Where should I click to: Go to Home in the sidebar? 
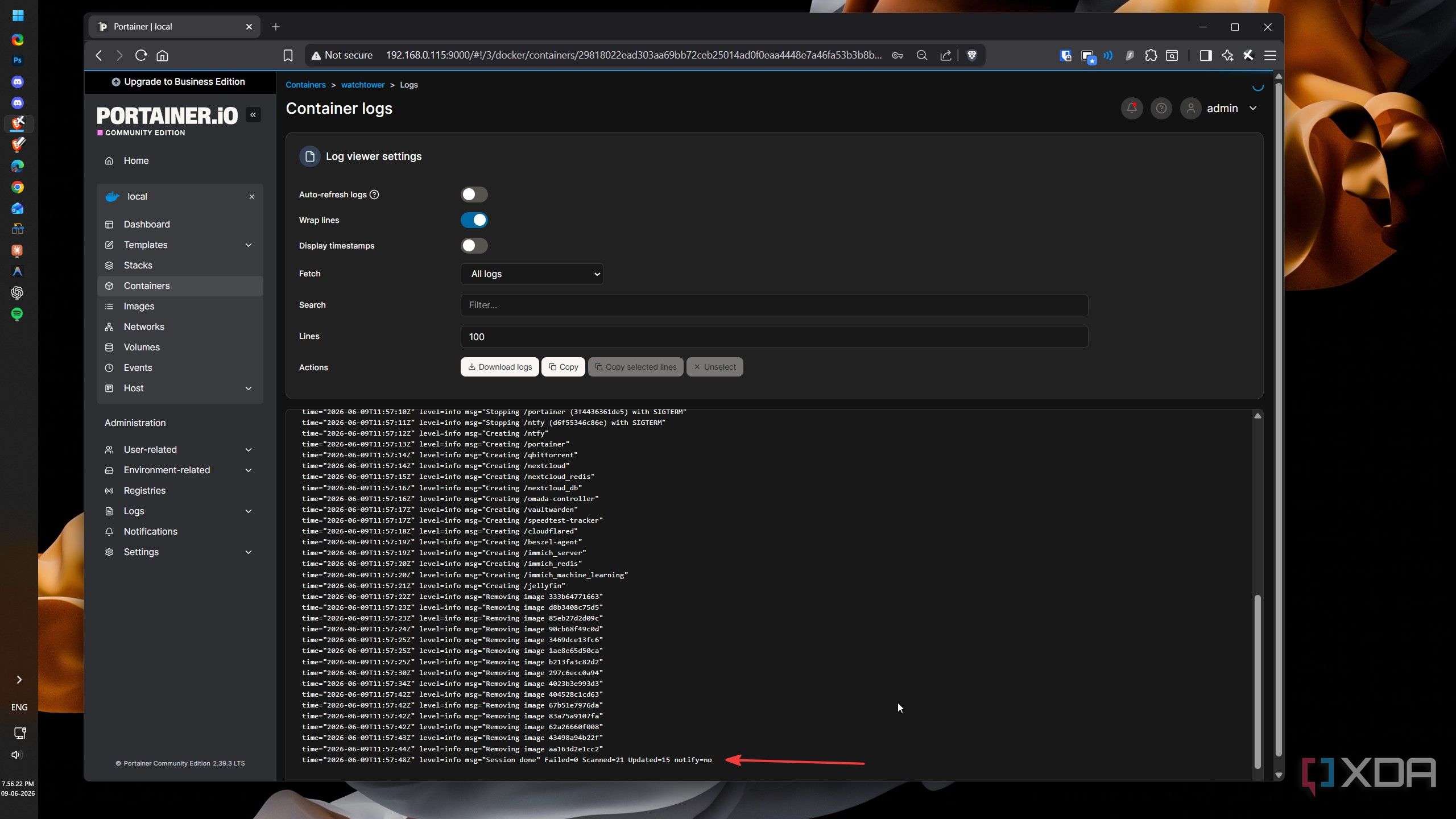tap(180, 161)
